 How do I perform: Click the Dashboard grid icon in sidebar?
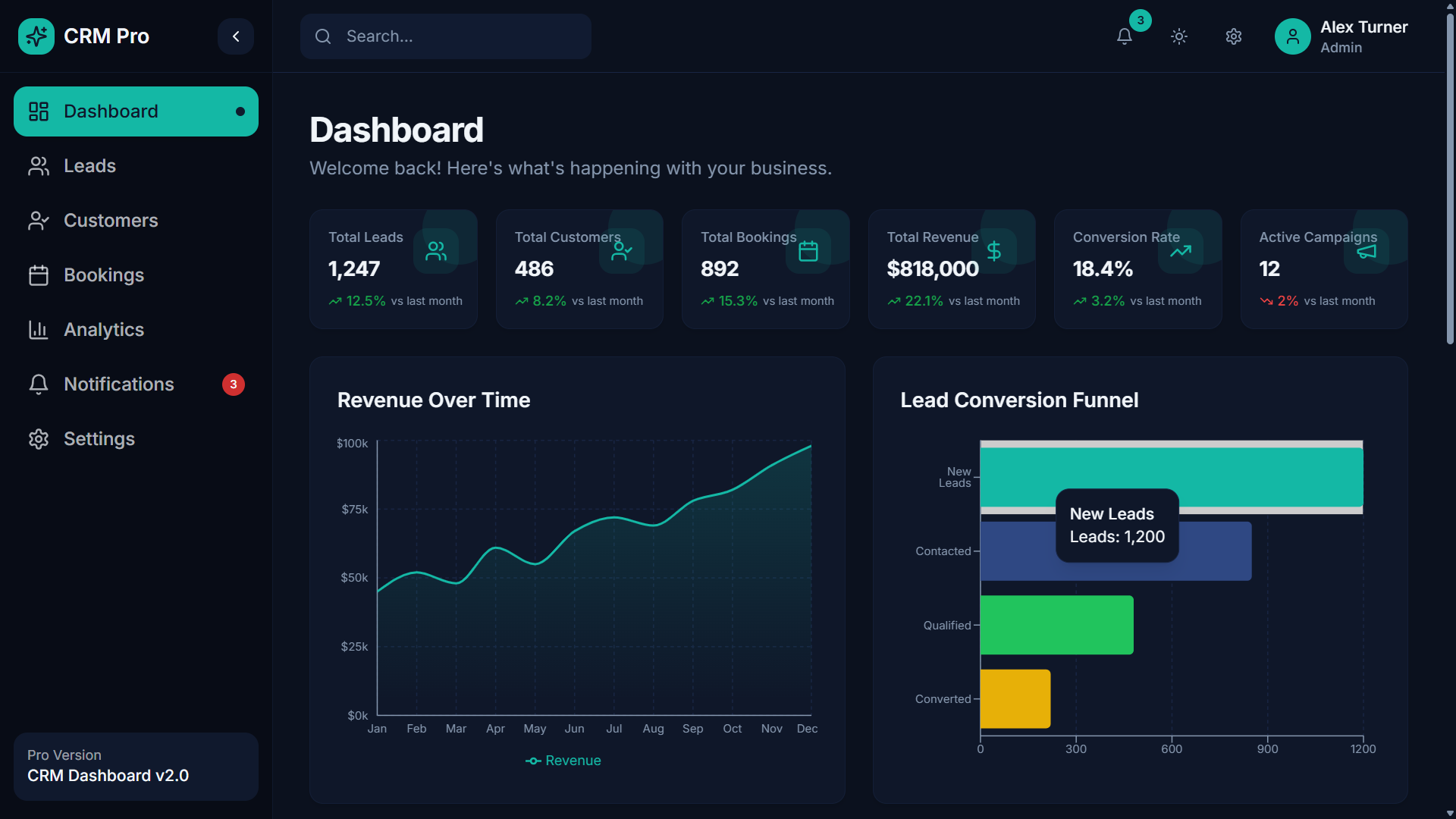coord(39,111)
